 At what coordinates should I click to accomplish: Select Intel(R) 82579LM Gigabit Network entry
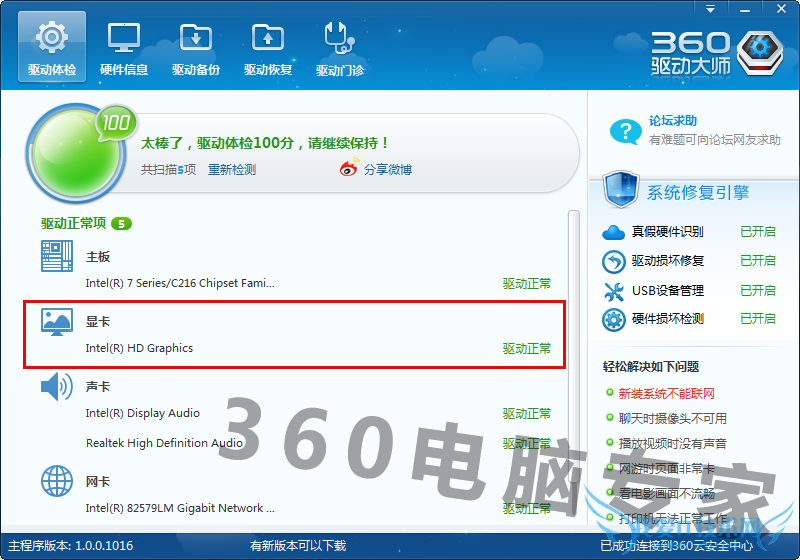click(x=180, y=508)
